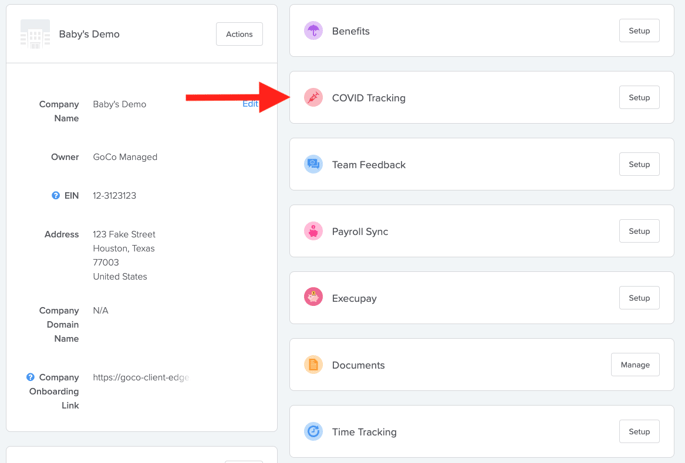685x463 pixels.
Task: Click Setup for Payroll Sync
Action: click(639, 231)
